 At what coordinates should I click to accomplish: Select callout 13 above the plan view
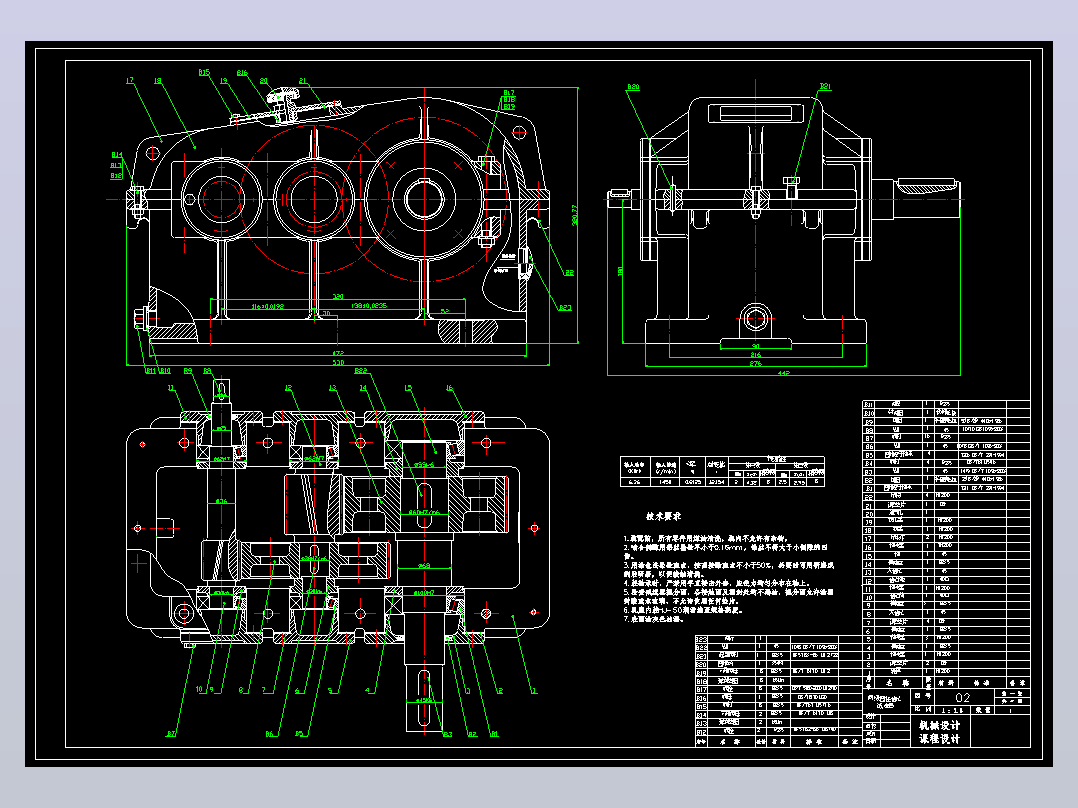(333, 388)
